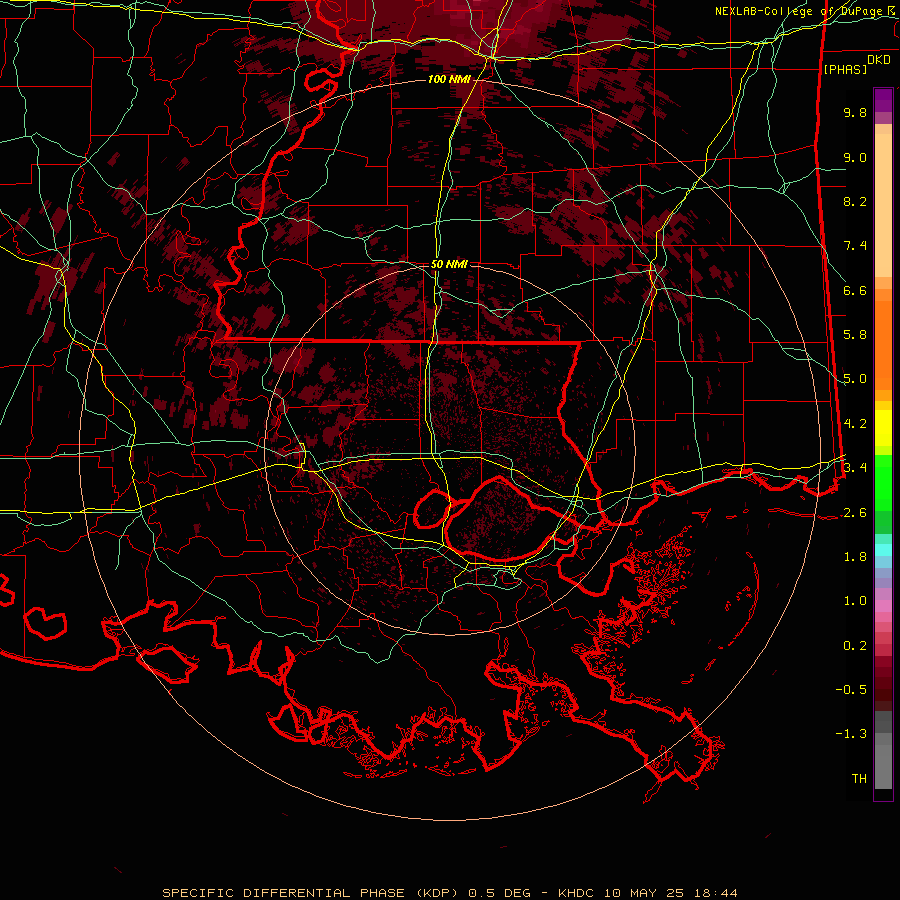Click the -1.3 value on the legend

point(851,734)
